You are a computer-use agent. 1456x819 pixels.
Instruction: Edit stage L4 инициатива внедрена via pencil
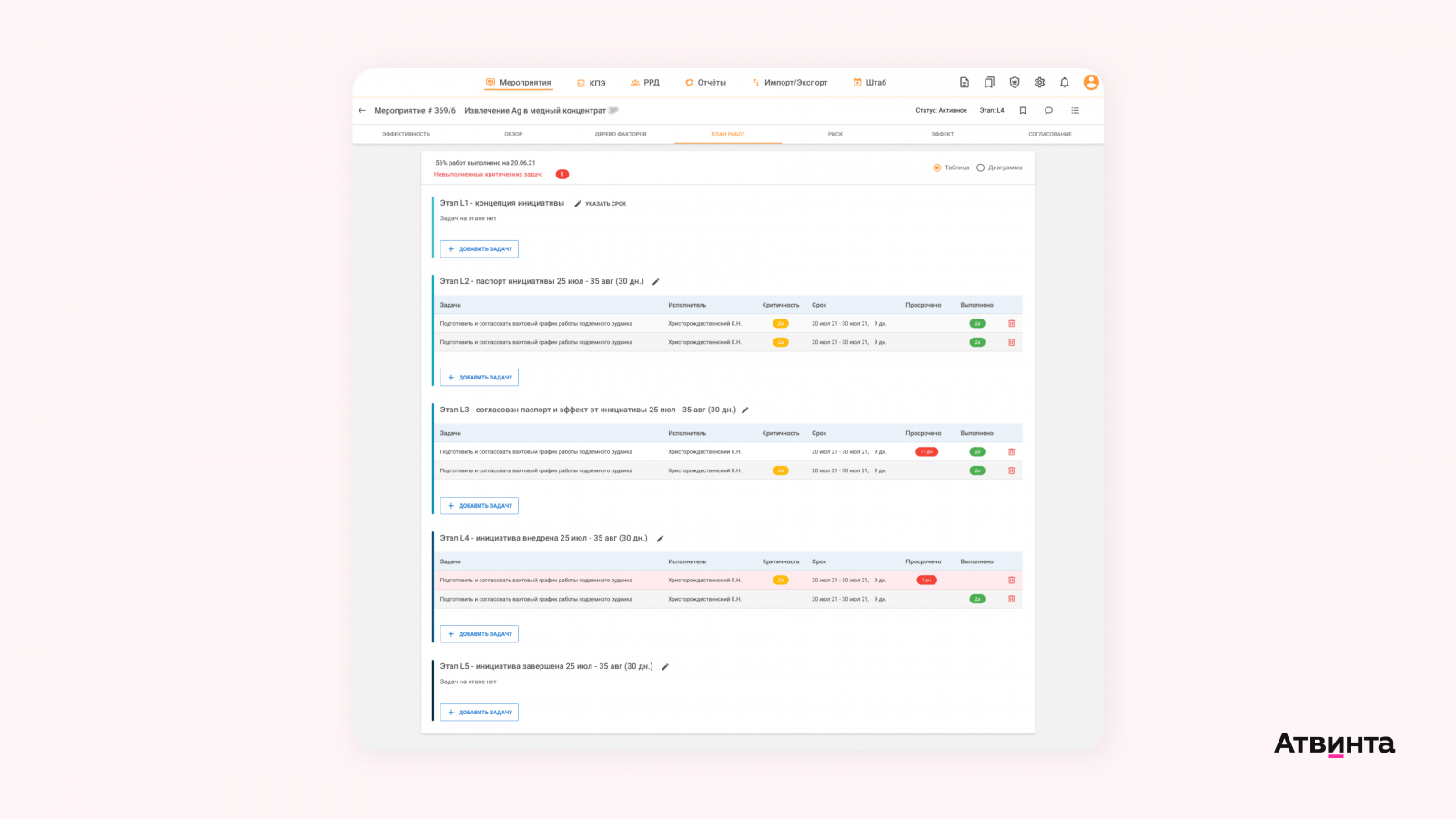[661, 539]
